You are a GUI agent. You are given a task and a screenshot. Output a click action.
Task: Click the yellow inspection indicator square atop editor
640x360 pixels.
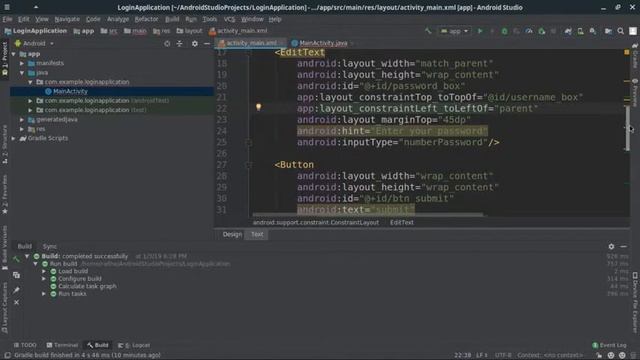tap(627, 52)
